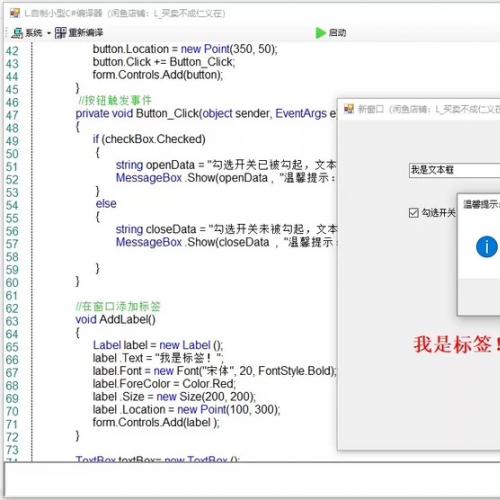
Task: Click the Button_Click method declaration line
Action: point(206,114)
